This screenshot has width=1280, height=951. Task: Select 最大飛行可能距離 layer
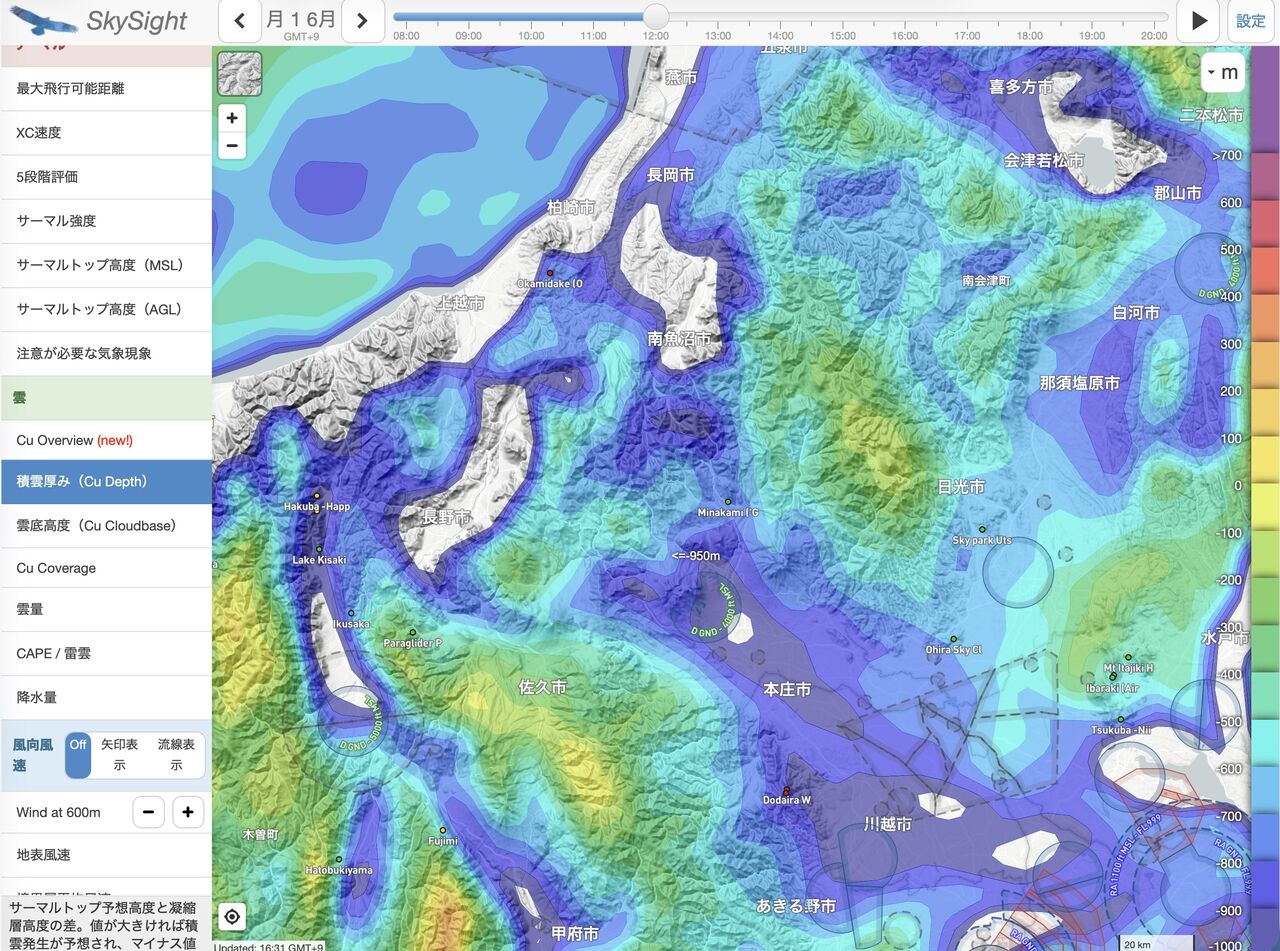point(106,88)
